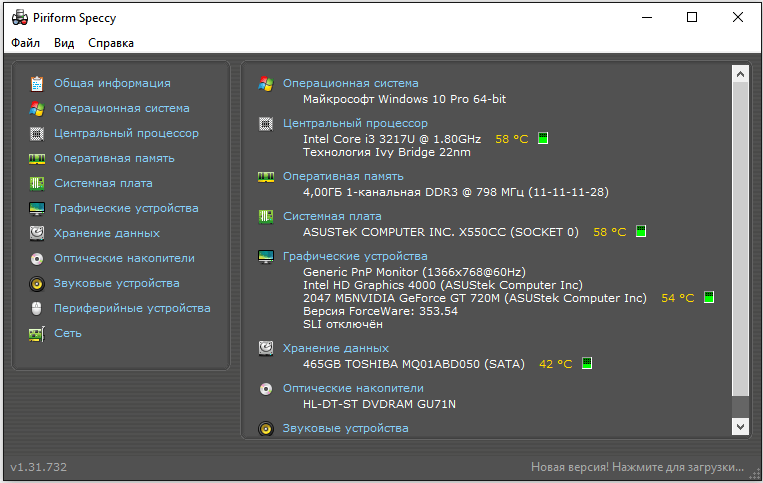Open the Вид menu
763x483 pixels.
click(x=64, y=43)
